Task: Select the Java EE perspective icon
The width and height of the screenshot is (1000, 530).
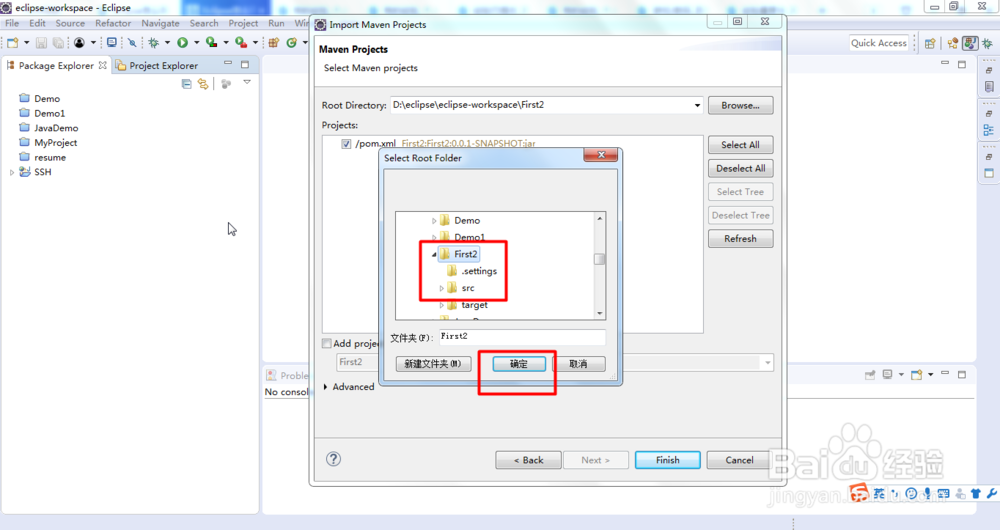Action: pyautogui.click(x=970, y=43)
